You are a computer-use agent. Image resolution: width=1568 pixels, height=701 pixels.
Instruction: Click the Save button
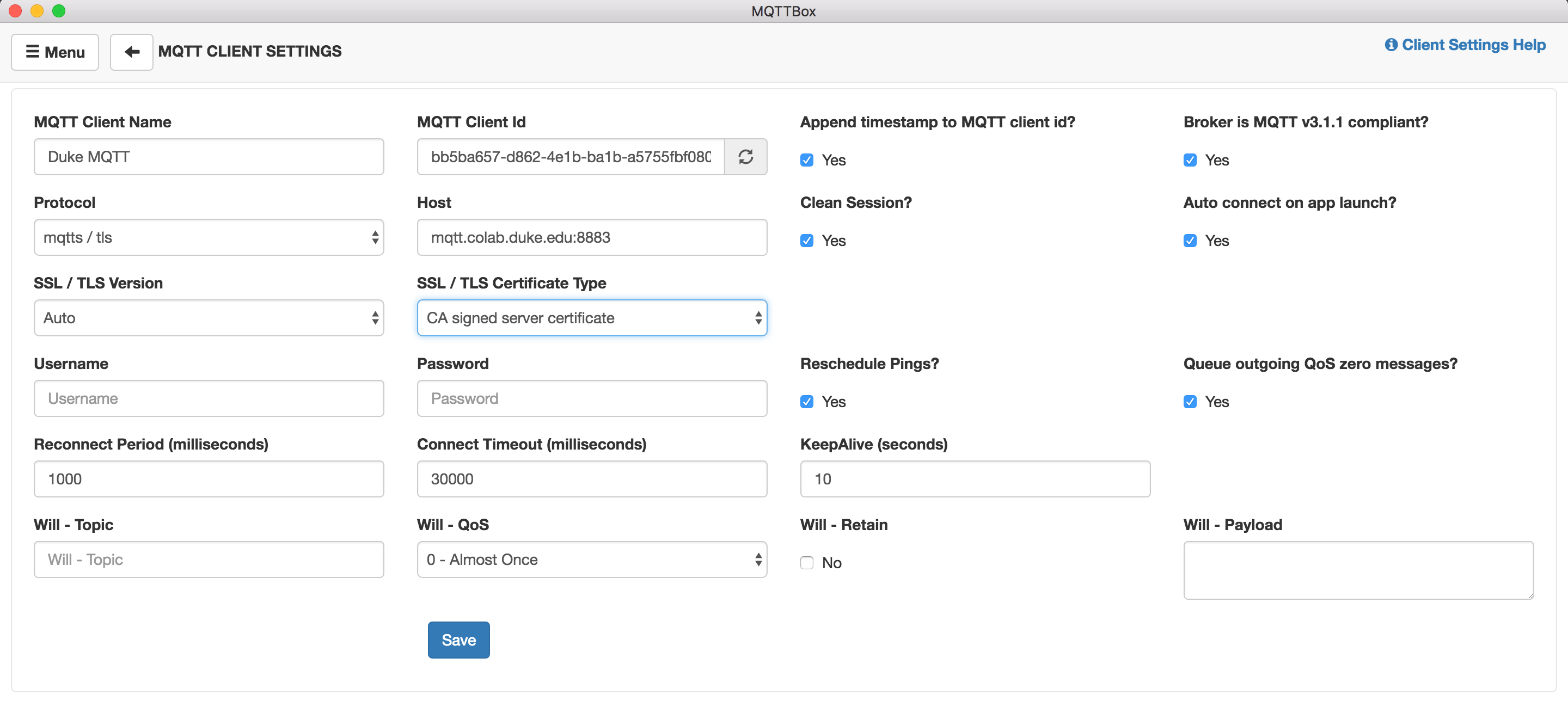pyautogui.click(x=458, y=639)
